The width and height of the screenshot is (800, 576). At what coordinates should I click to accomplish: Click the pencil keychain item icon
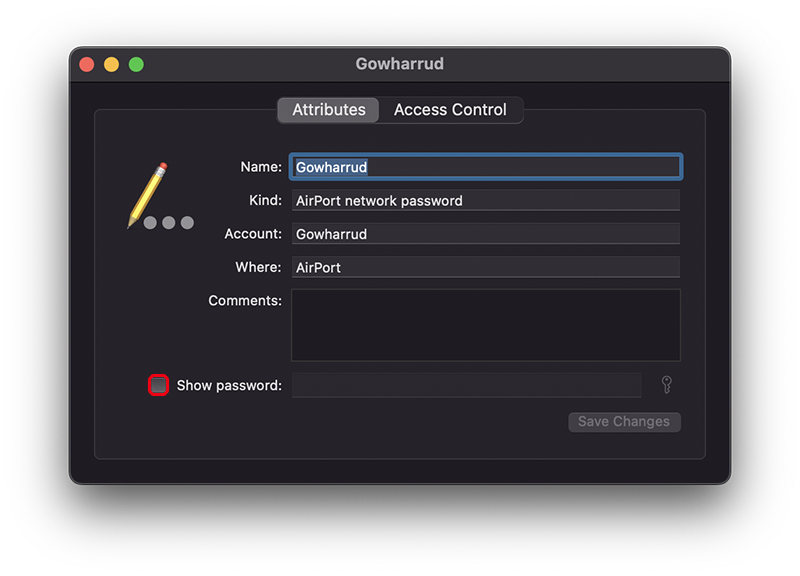[160, 196]
